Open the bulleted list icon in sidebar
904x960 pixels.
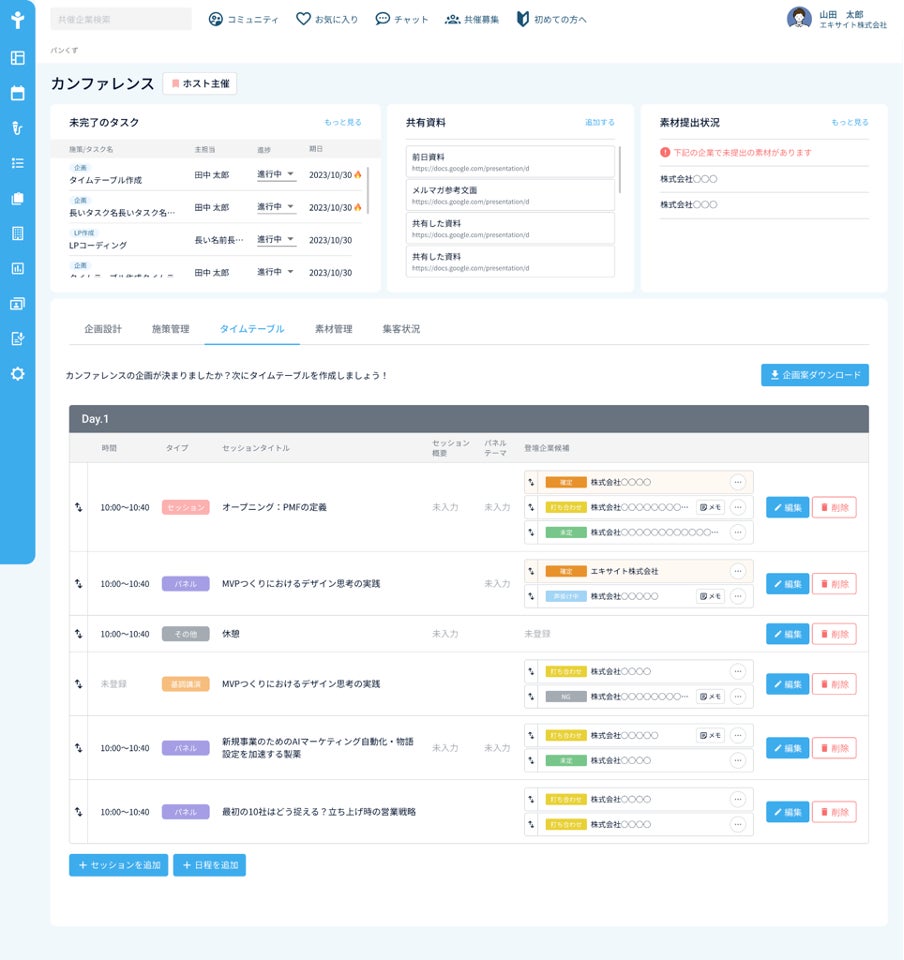click(x=18, y=163)
